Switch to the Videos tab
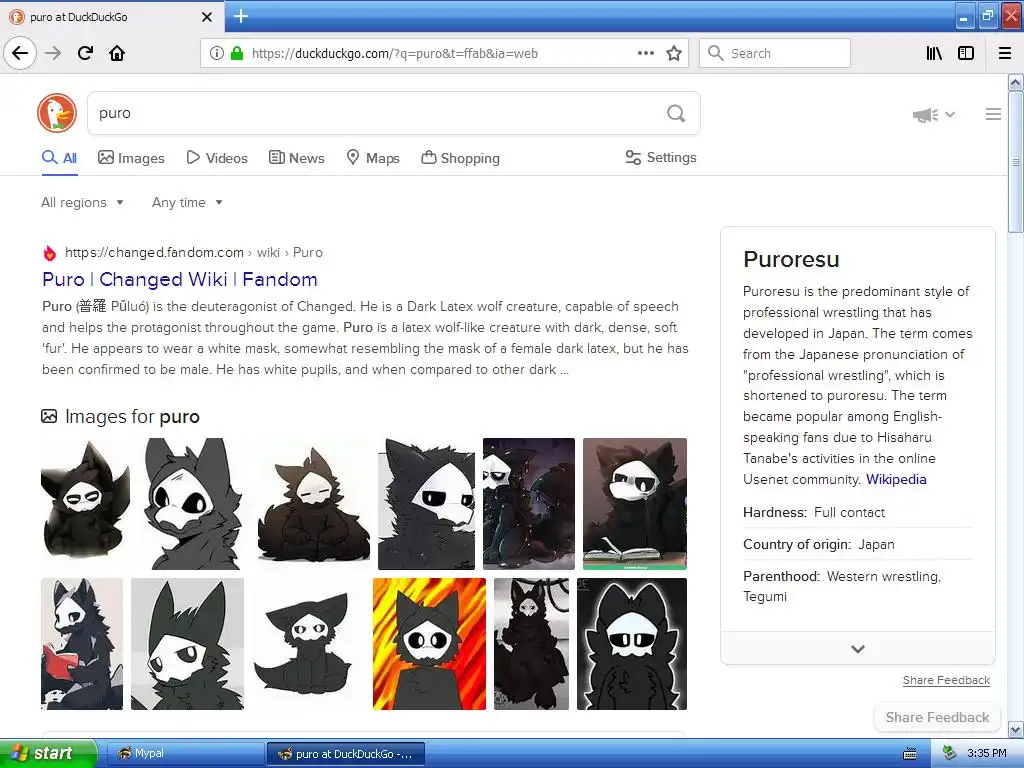Image resolution: width=1024 pixels, height=768 pixels. pos(217,158)
